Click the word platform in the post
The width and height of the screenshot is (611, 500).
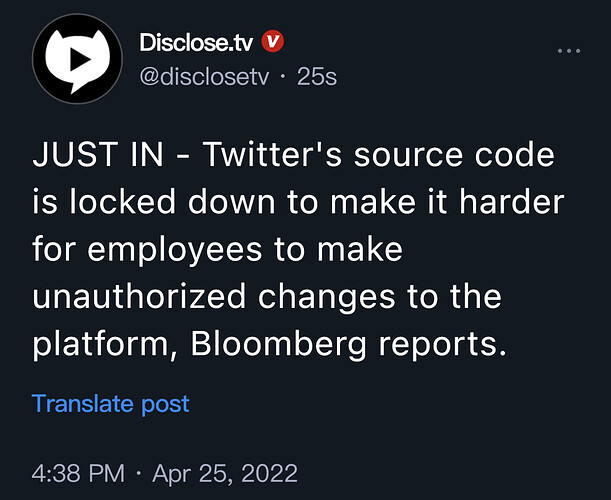click(101, 345)
